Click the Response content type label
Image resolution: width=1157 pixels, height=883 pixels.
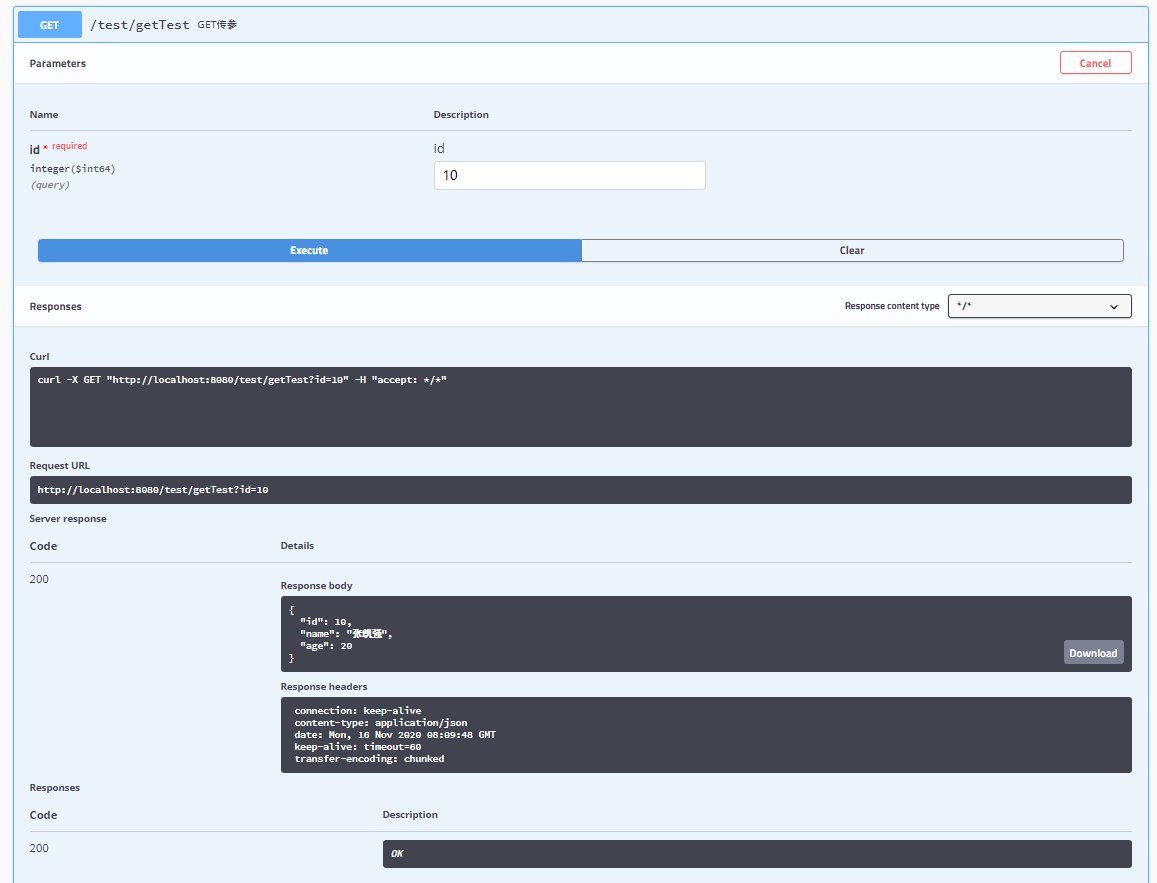[x=892, y=306]
